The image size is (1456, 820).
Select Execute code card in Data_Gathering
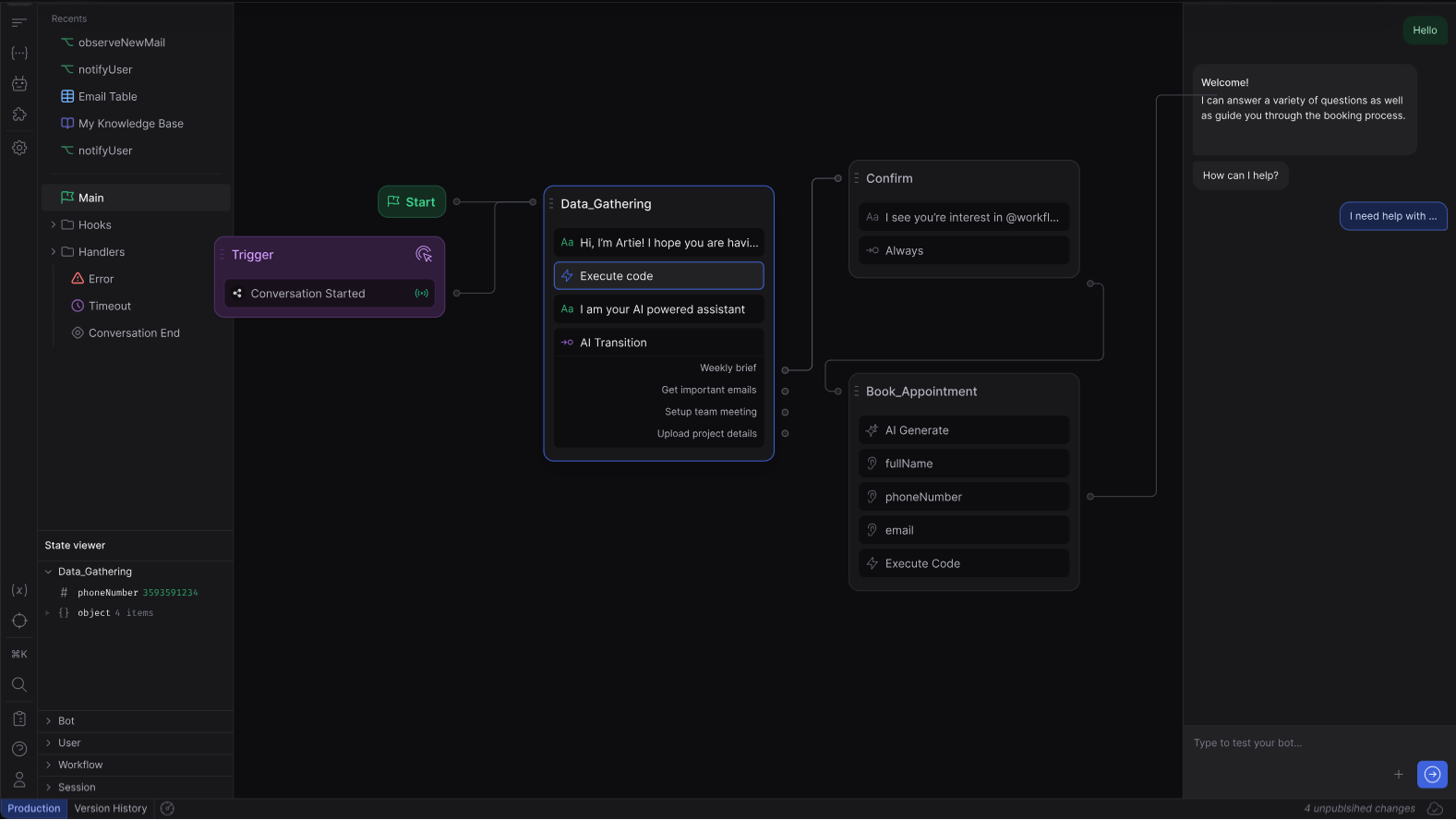point(658,275)
